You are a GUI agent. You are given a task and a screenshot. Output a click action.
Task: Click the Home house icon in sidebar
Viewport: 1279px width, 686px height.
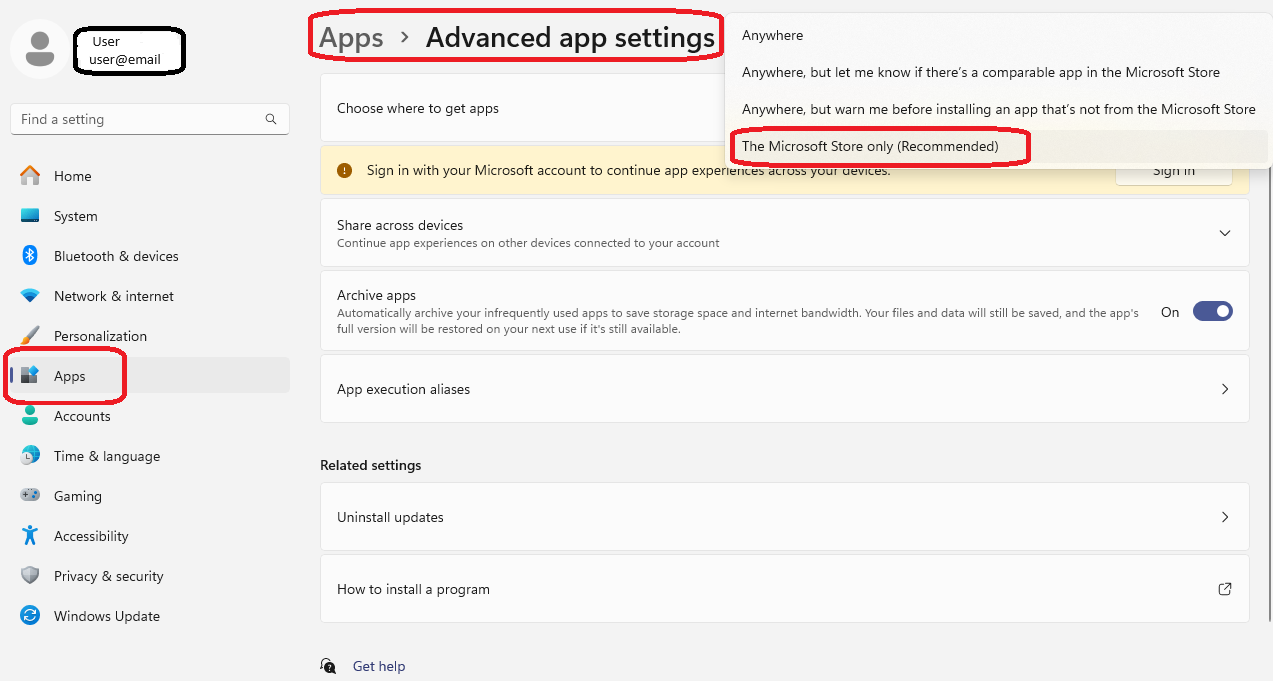[x=30, y=176]
